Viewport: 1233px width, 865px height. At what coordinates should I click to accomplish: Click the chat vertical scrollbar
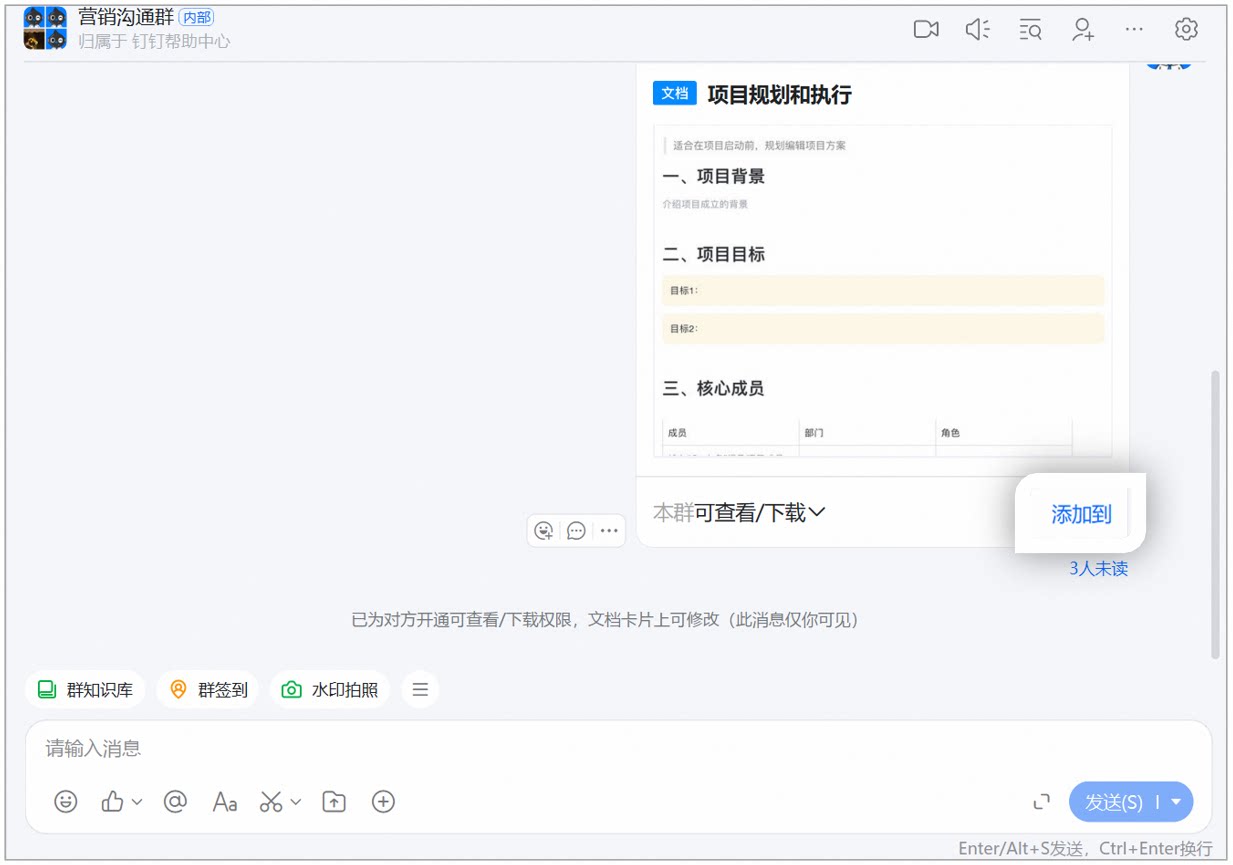click(1216, 514)
